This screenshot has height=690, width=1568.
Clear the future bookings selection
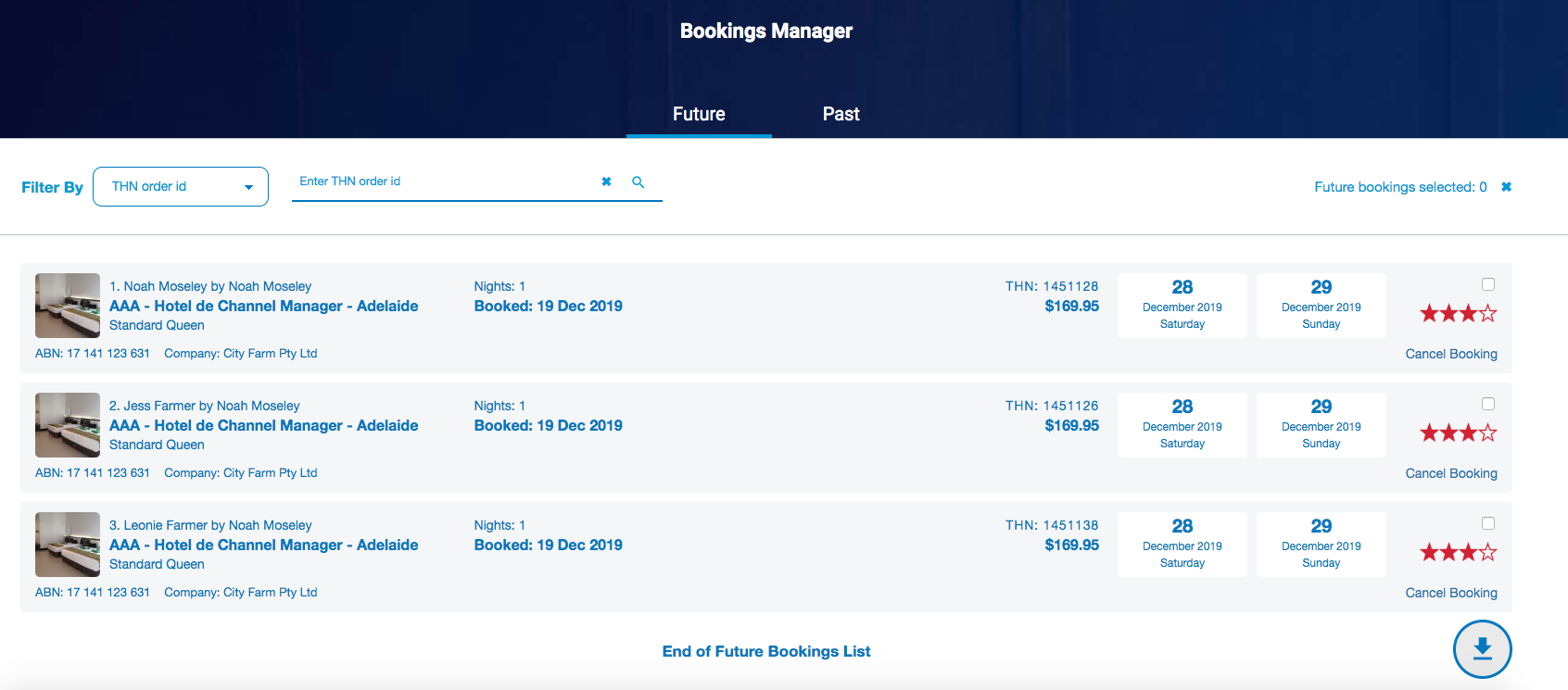click(1507, 187)
